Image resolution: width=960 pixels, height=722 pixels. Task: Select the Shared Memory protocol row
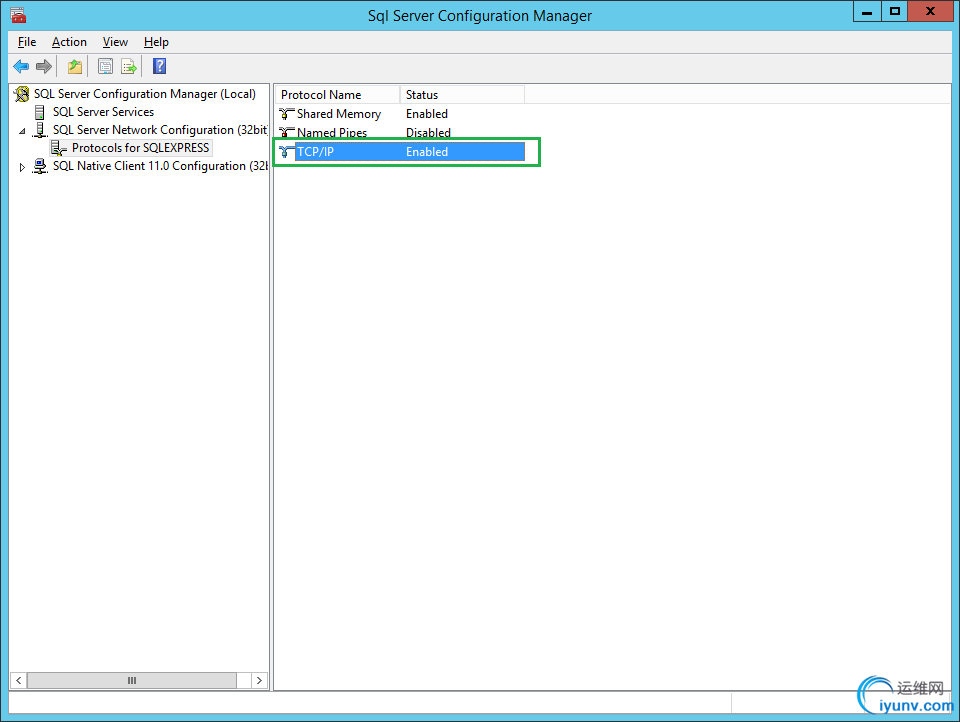tap(402, 114)
